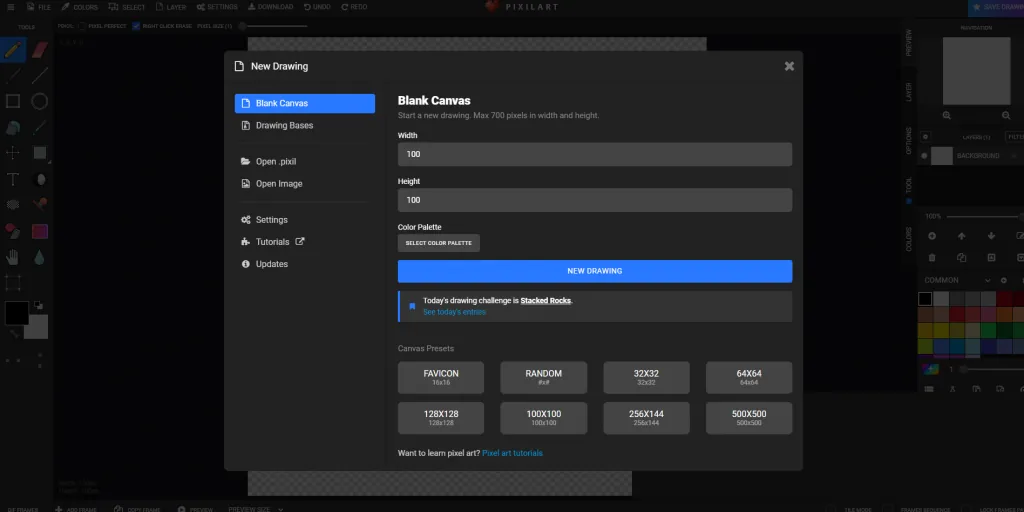Click the Width input field

[595, 154]
